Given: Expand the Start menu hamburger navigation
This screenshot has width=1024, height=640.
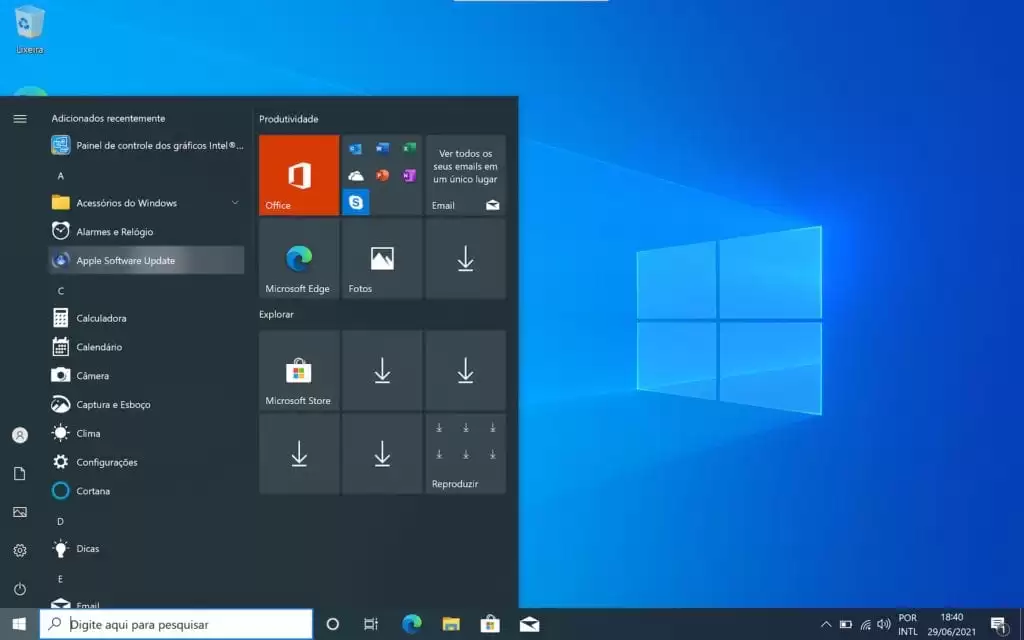Looking at the screenshot, I should click(x=20, y=119).
